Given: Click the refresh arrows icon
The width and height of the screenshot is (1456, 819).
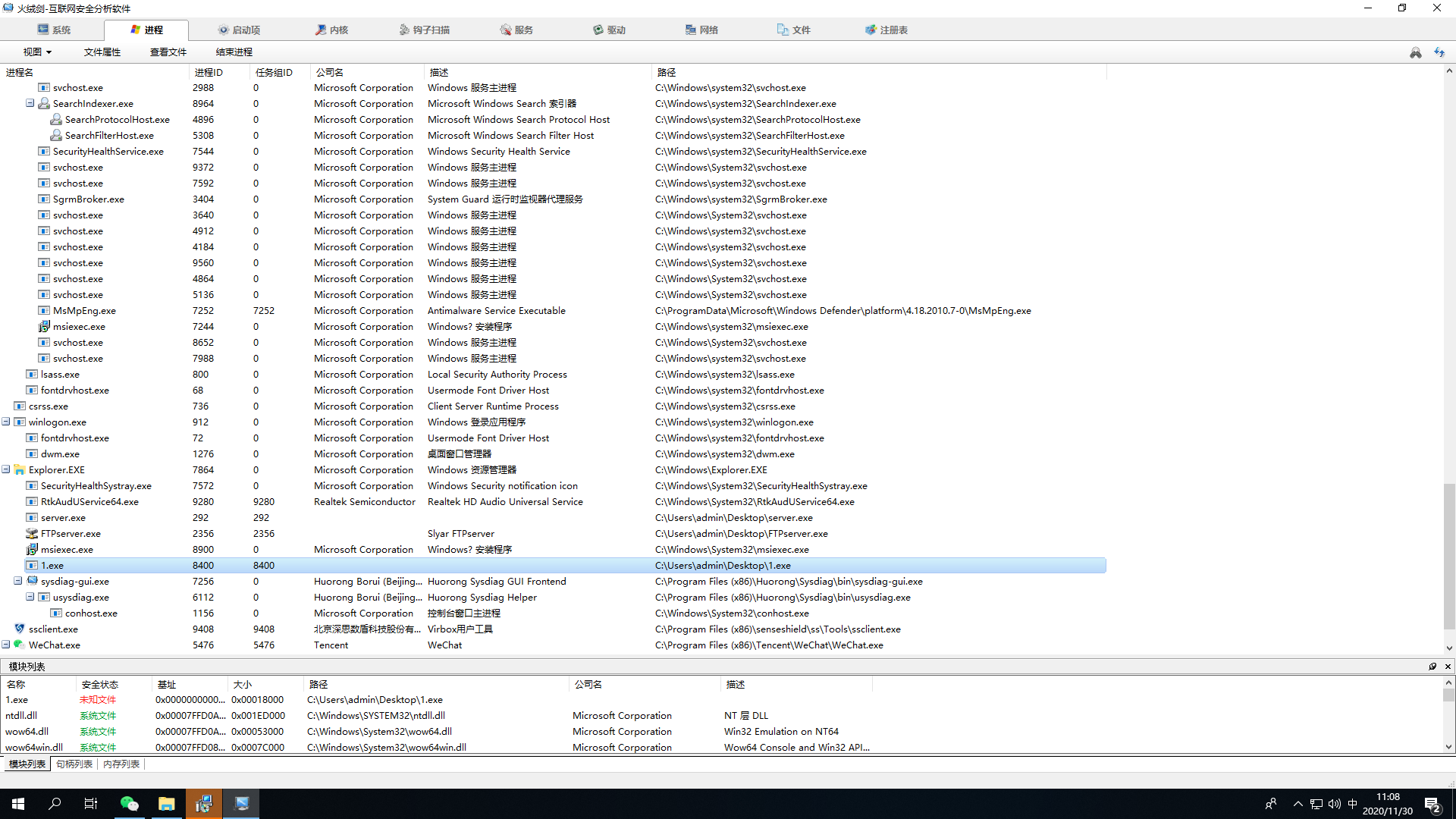Looking at the screenshot, I should tap(1439, 52).
